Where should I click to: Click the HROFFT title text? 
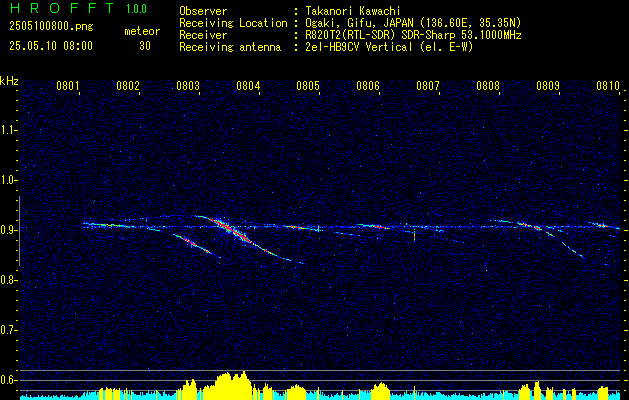pos(62,8)
